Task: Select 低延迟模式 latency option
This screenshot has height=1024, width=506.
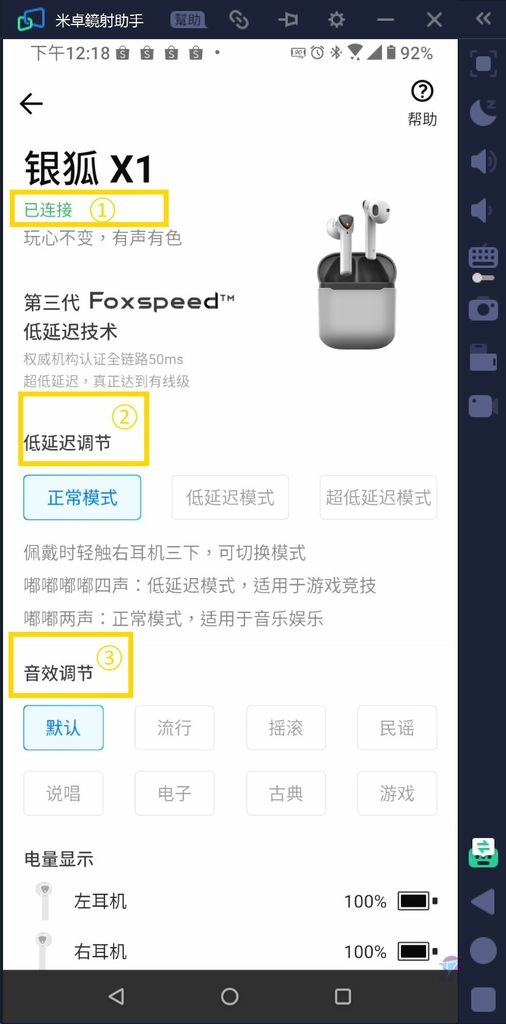Action: click(230, 498)
